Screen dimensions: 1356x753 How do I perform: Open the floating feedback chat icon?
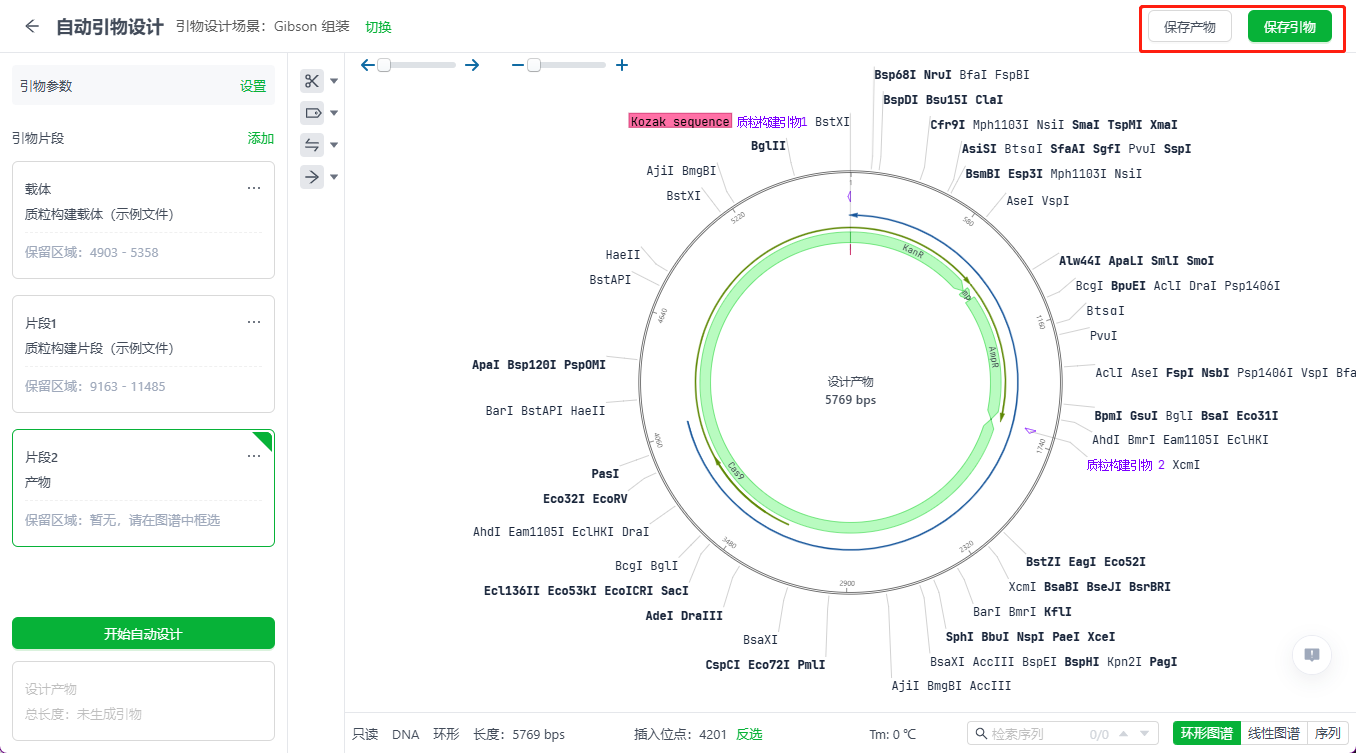click(x=1312, y=655)
